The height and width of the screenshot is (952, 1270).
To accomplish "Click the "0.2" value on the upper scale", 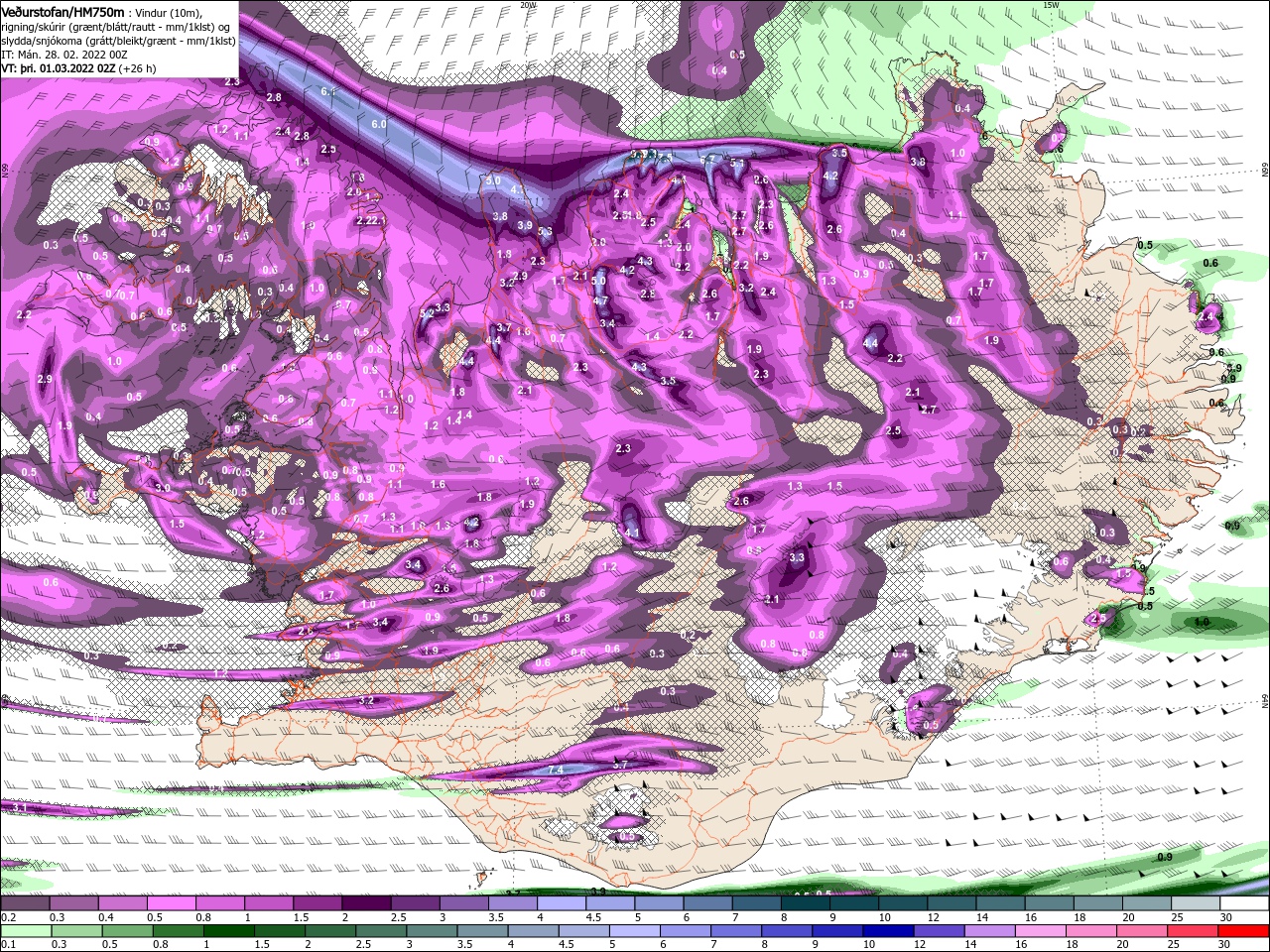I will pos(9,917).
